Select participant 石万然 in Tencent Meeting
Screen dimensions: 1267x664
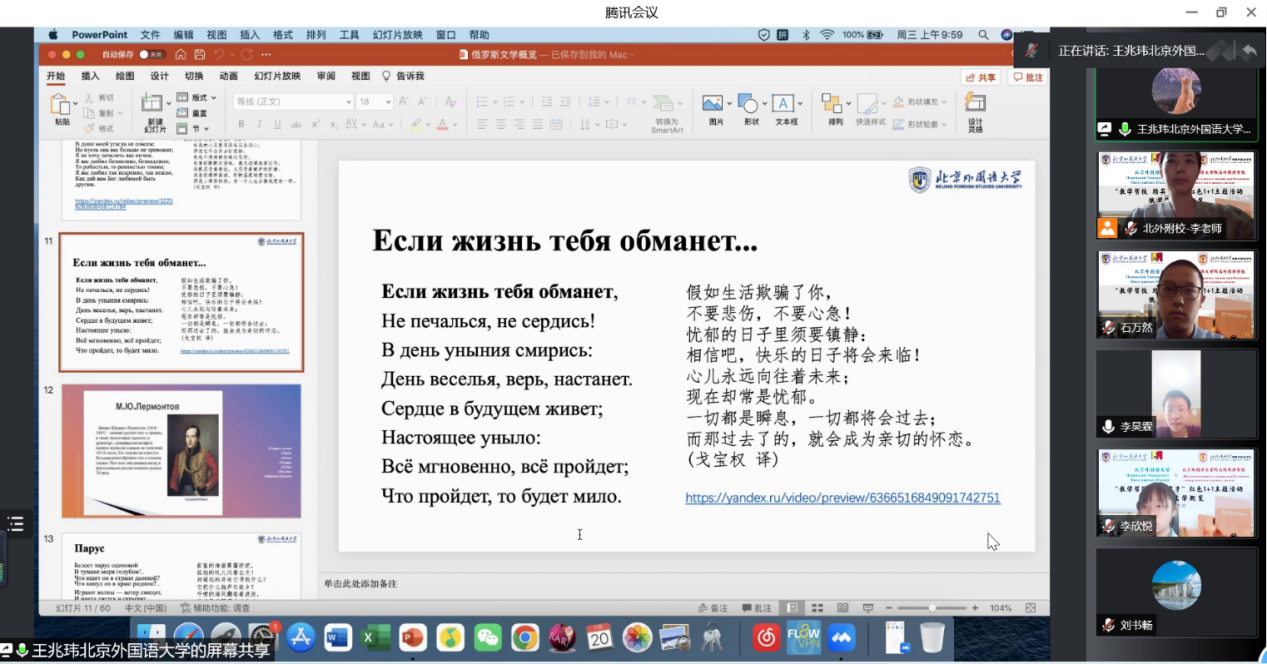click(1176, 295)
